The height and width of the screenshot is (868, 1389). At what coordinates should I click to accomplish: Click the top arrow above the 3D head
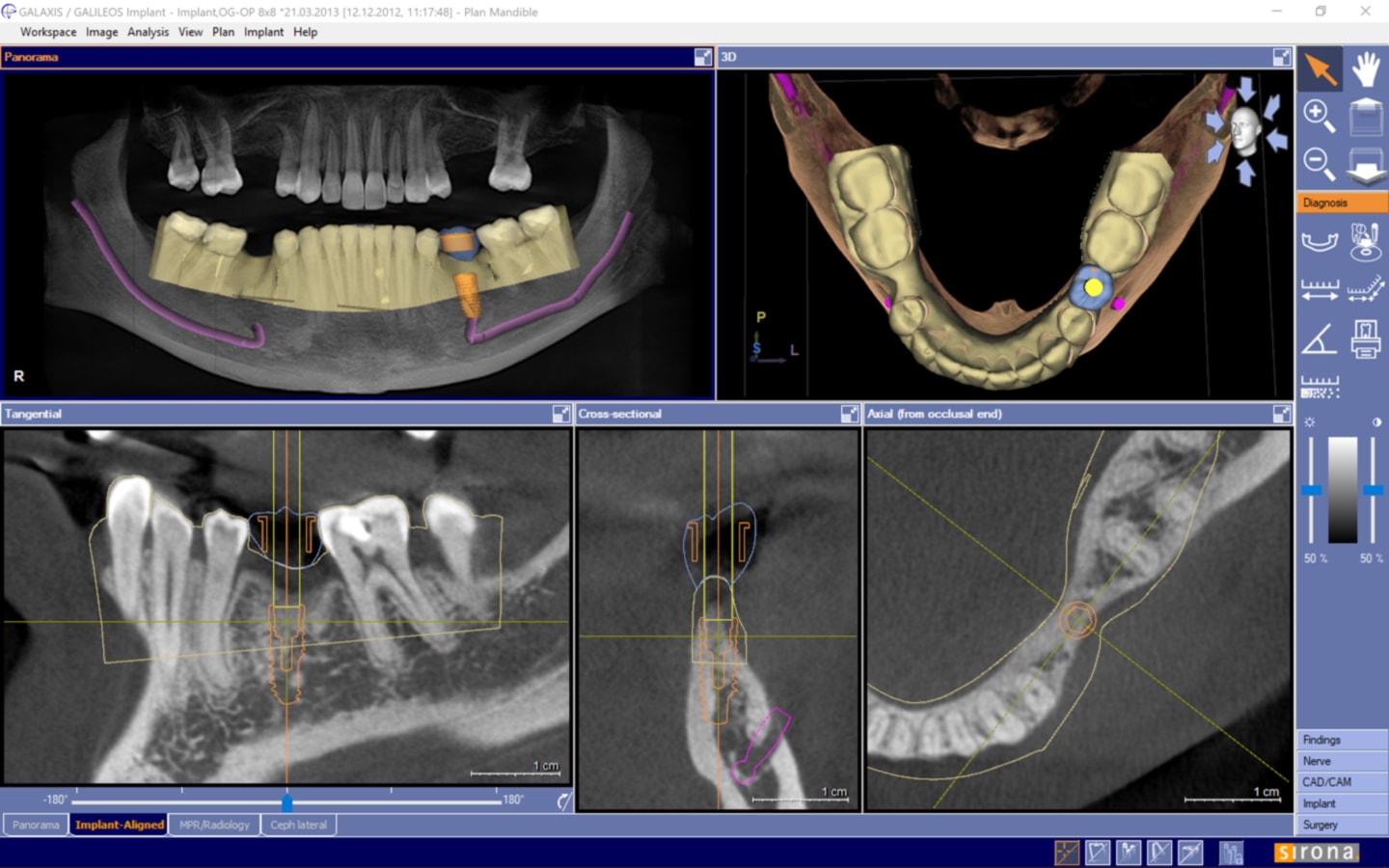coord(1246,89)
